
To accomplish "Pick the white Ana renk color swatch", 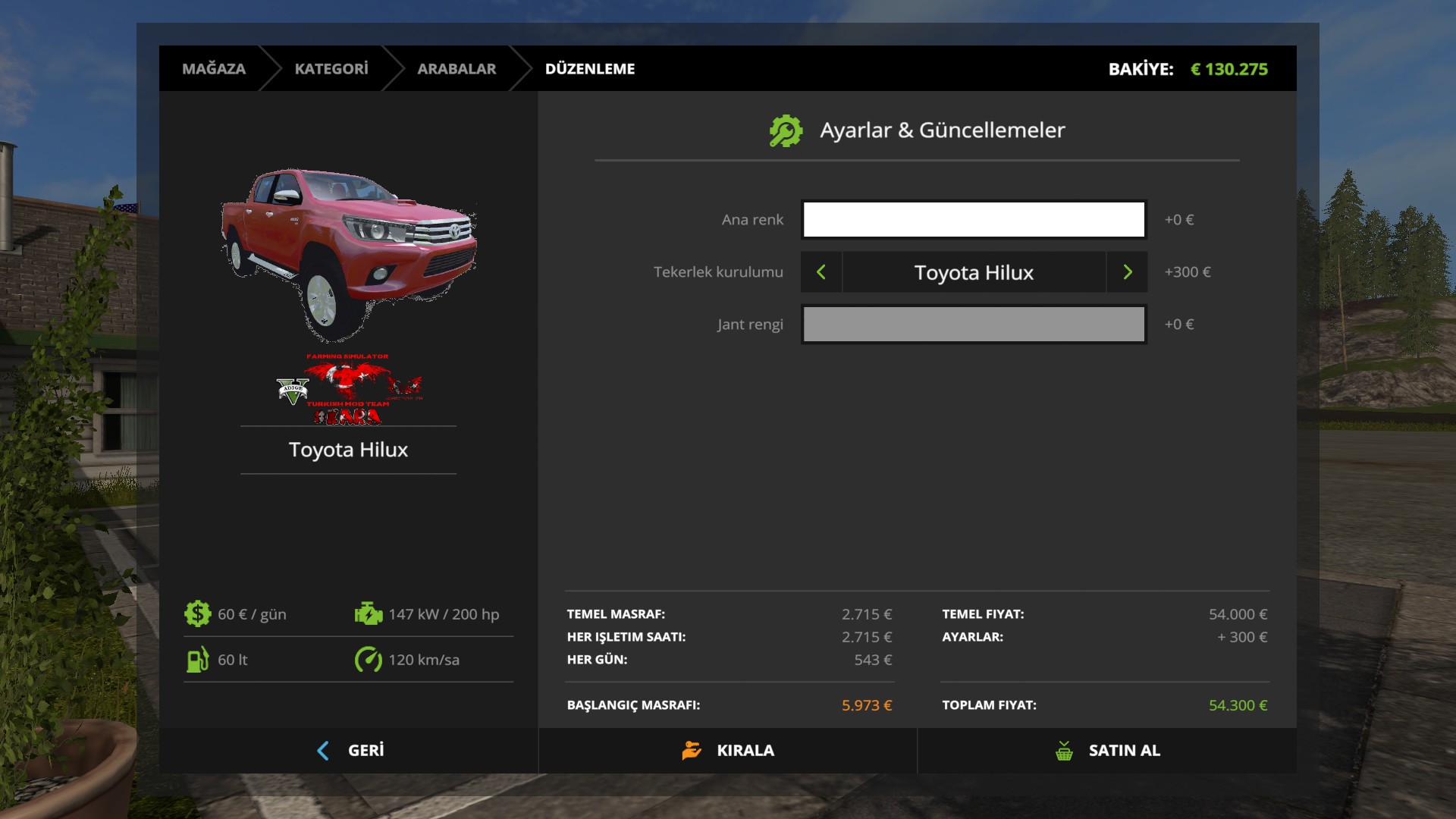I will (x=974, y=220).
